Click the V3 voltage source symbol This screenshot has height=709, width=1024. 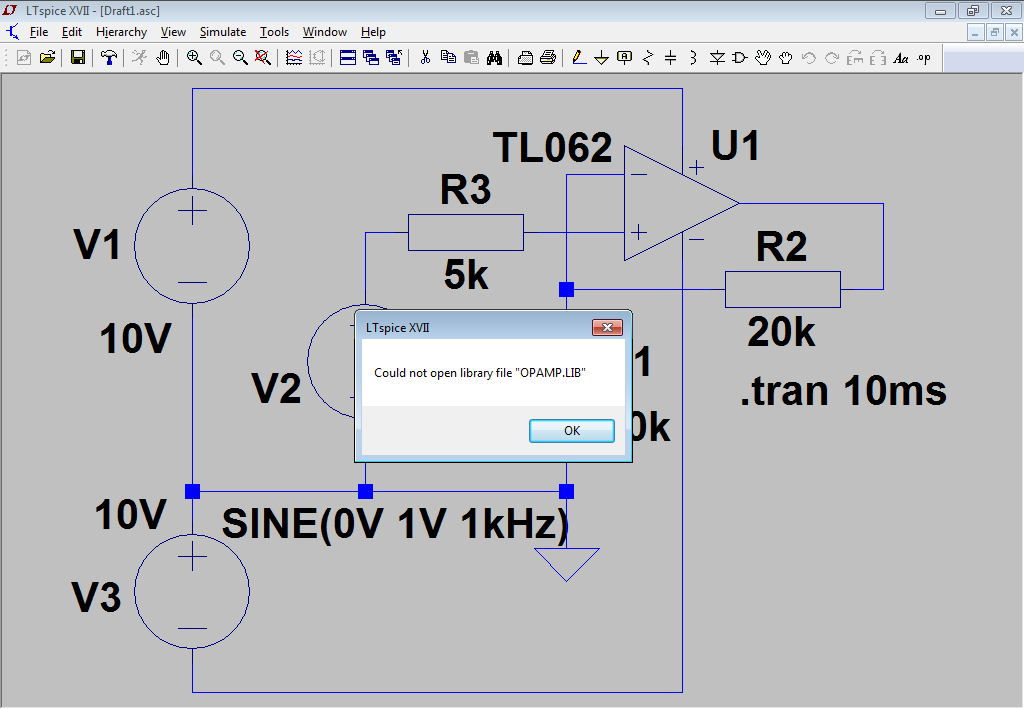[x=192, y=591]
